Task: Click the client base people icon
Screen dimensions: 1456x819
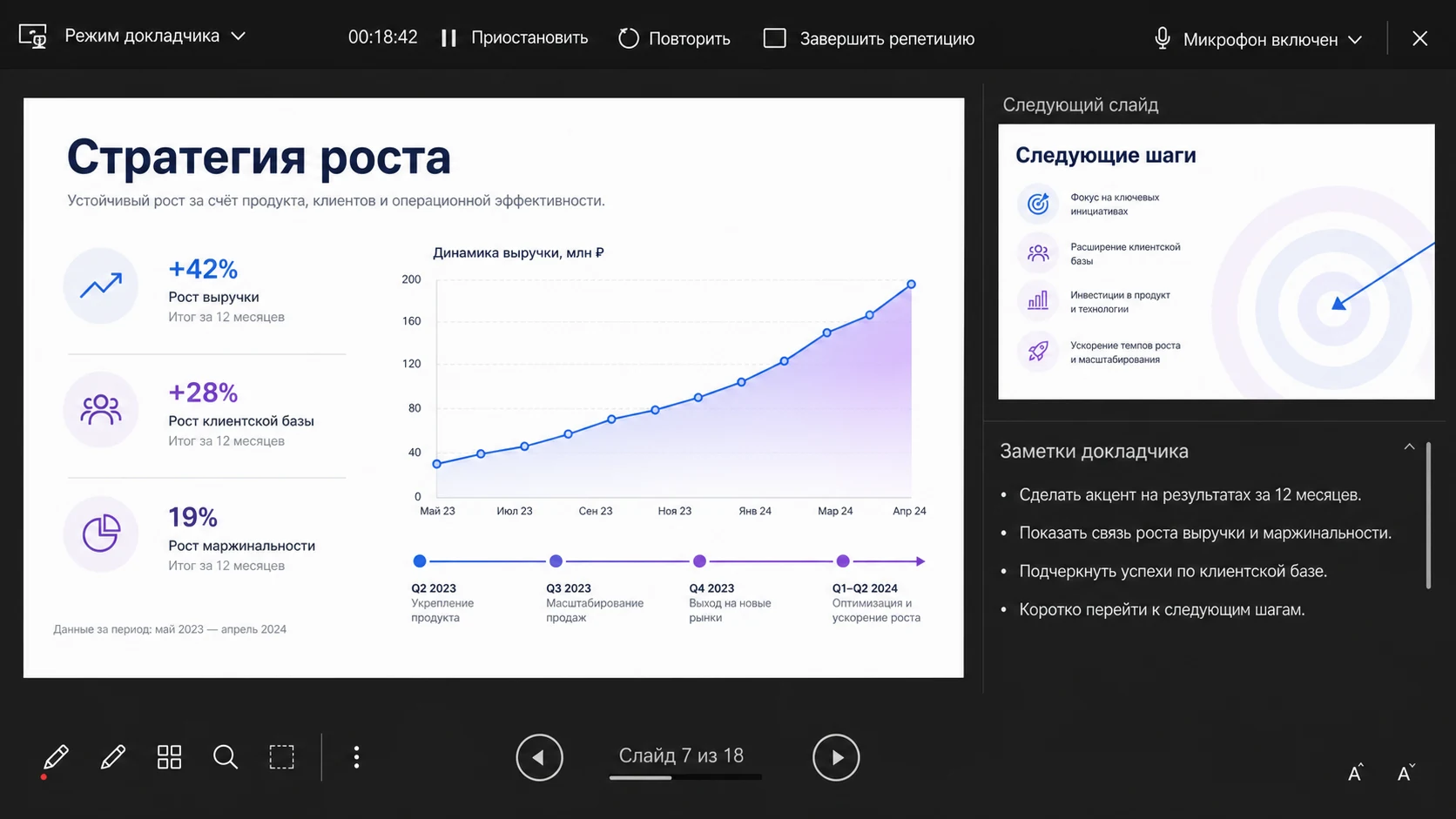Action: (x=101, y=409)
